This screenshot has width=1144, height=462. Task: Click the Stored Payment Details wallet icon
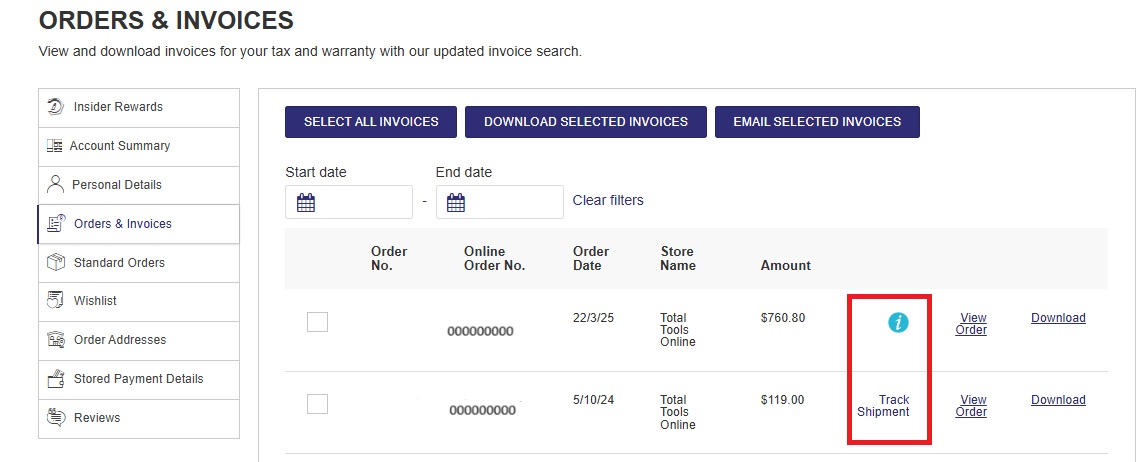click(56, 379)
